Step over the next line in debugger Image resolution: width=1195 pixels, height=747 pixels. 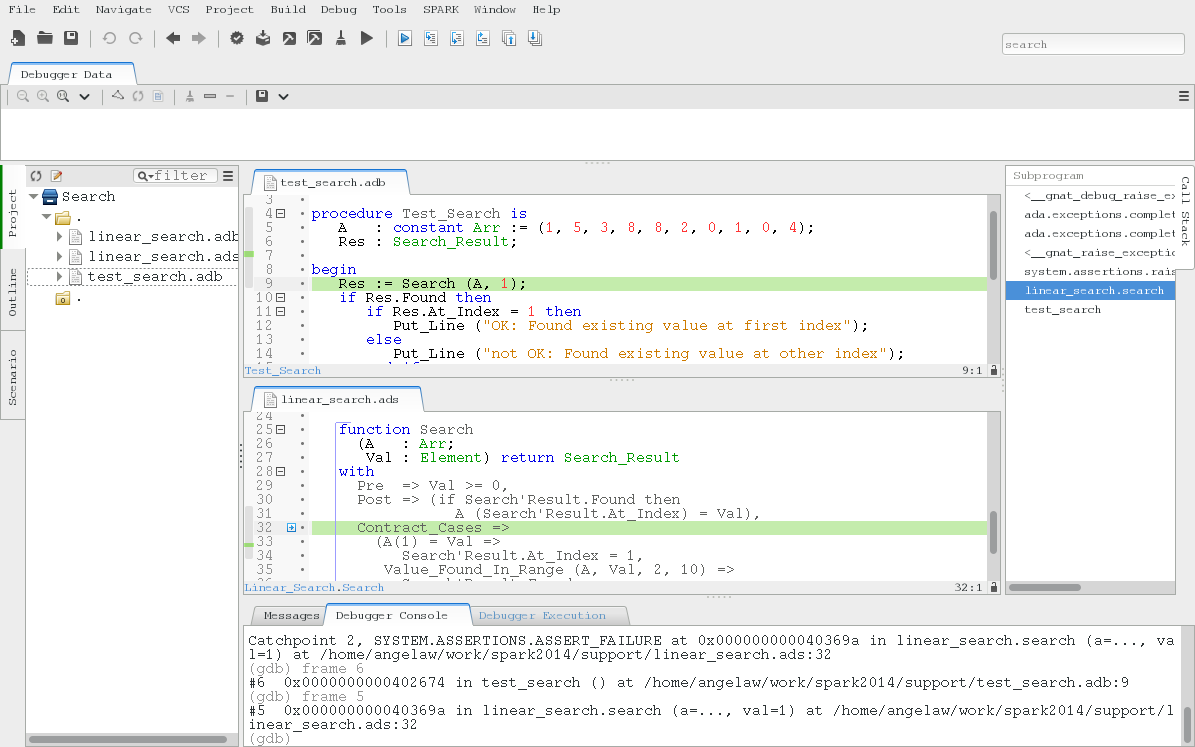pos(457,38)
